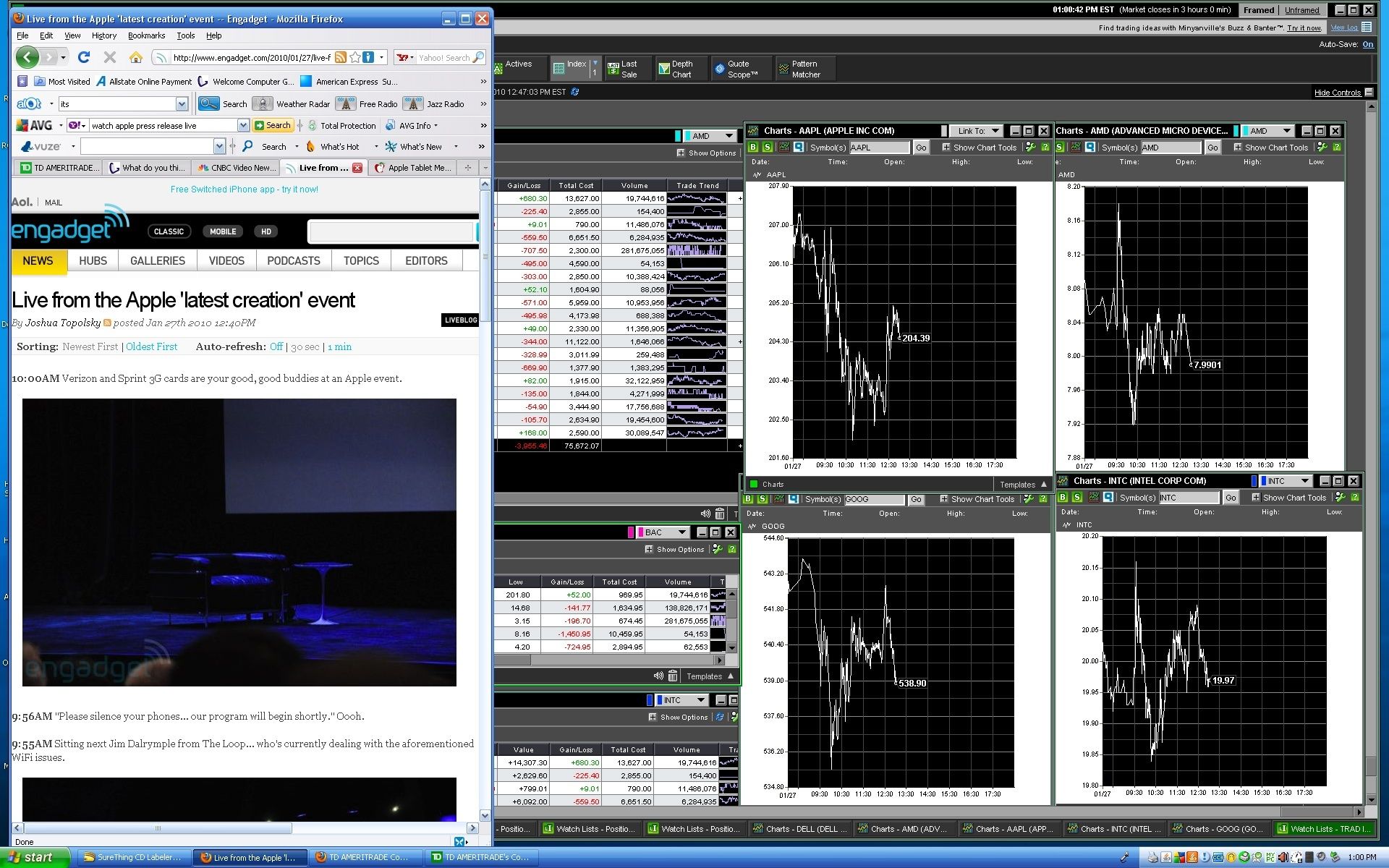Set Engadget auto-refresh to 1 min
This screenshot has height=868, width=1389.
(339, 347)
